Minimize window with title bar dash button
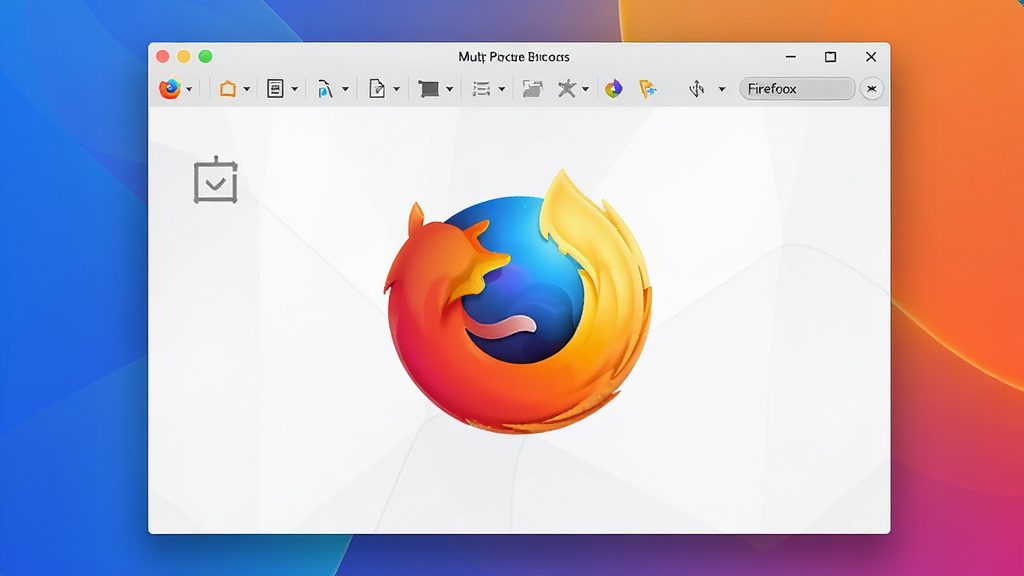 coord(791,57)
